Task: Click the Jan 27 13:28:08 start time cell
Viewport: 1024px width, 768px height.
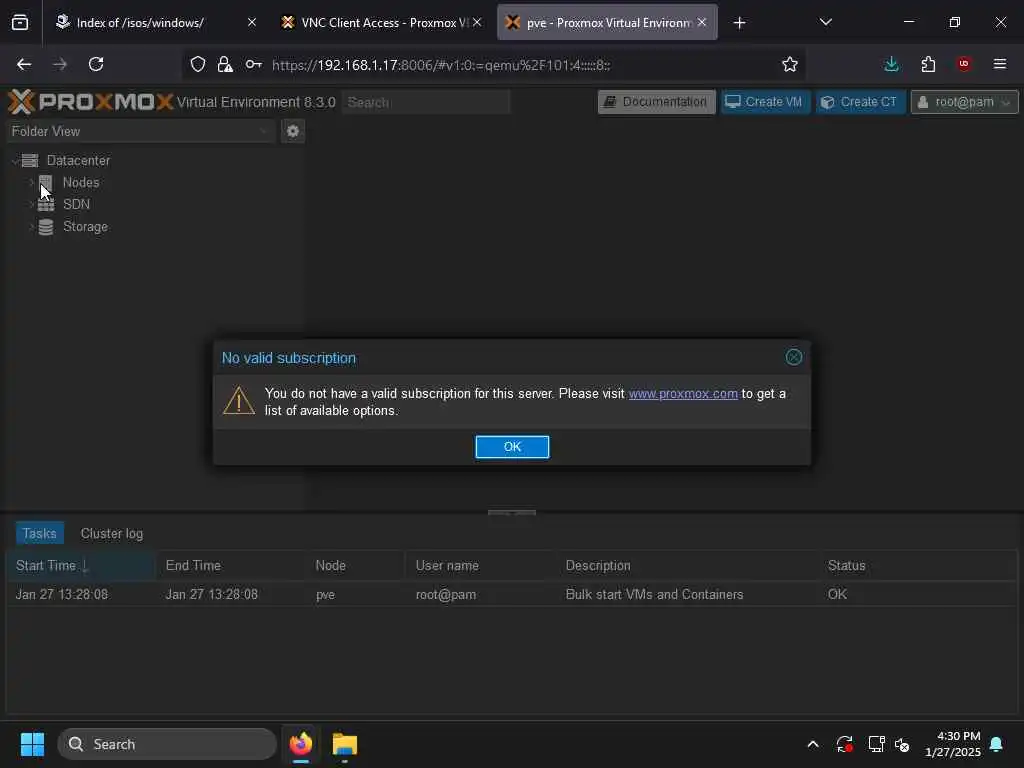Action: point(62,595)
